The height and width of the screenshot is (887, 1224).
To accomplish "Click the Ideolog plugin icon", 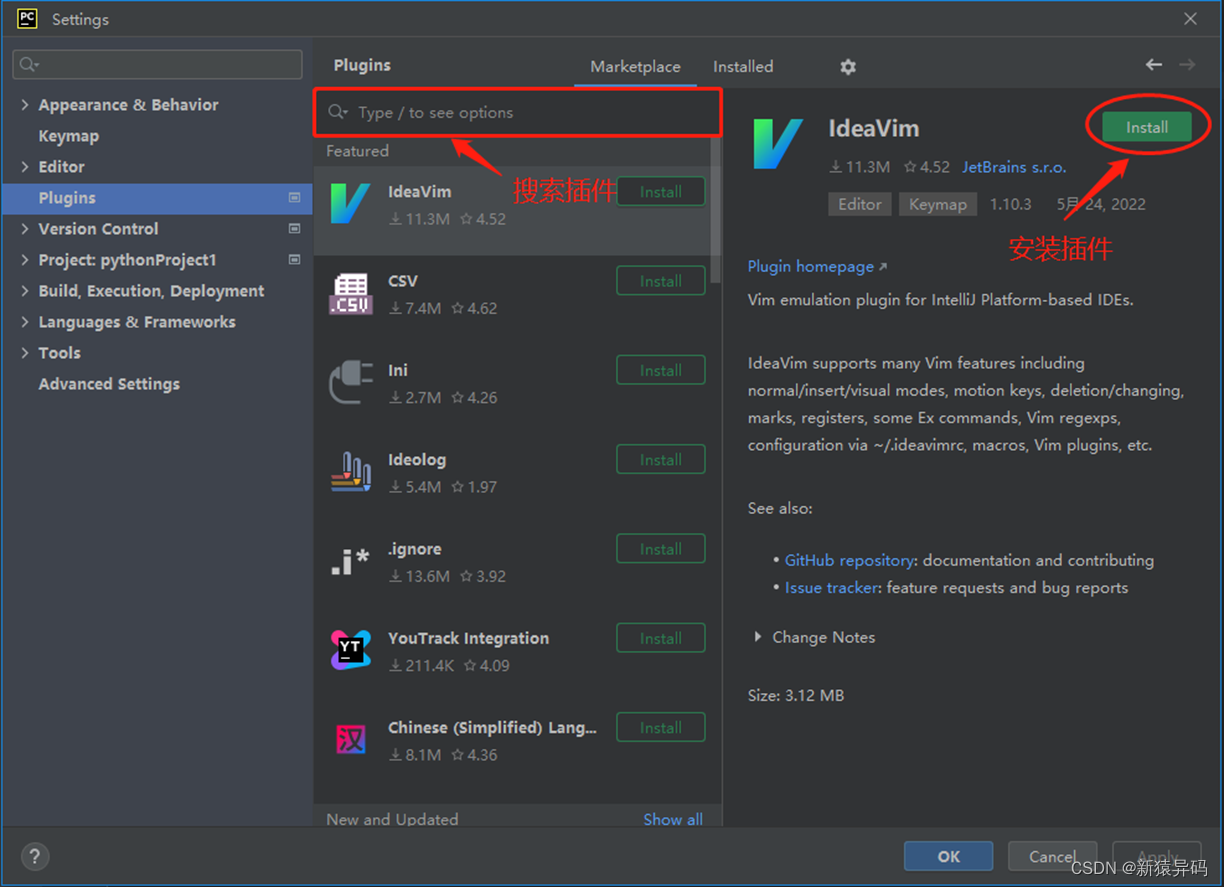I will (x=350, y=470).
